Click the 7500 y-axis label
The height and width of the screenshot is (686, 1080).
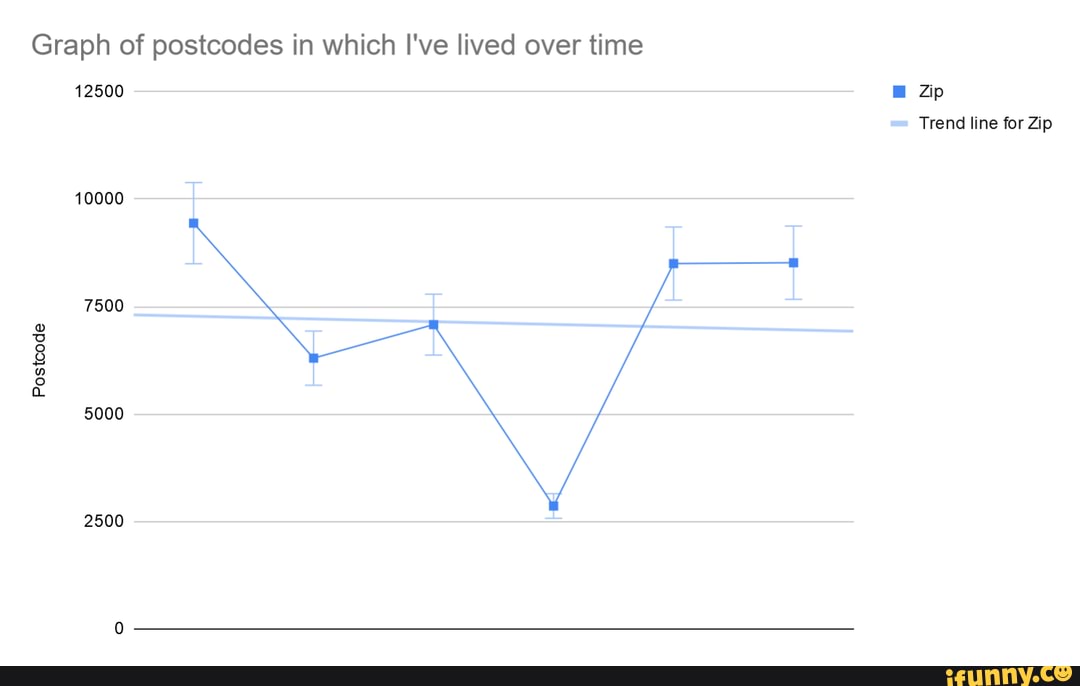point(103,306)
